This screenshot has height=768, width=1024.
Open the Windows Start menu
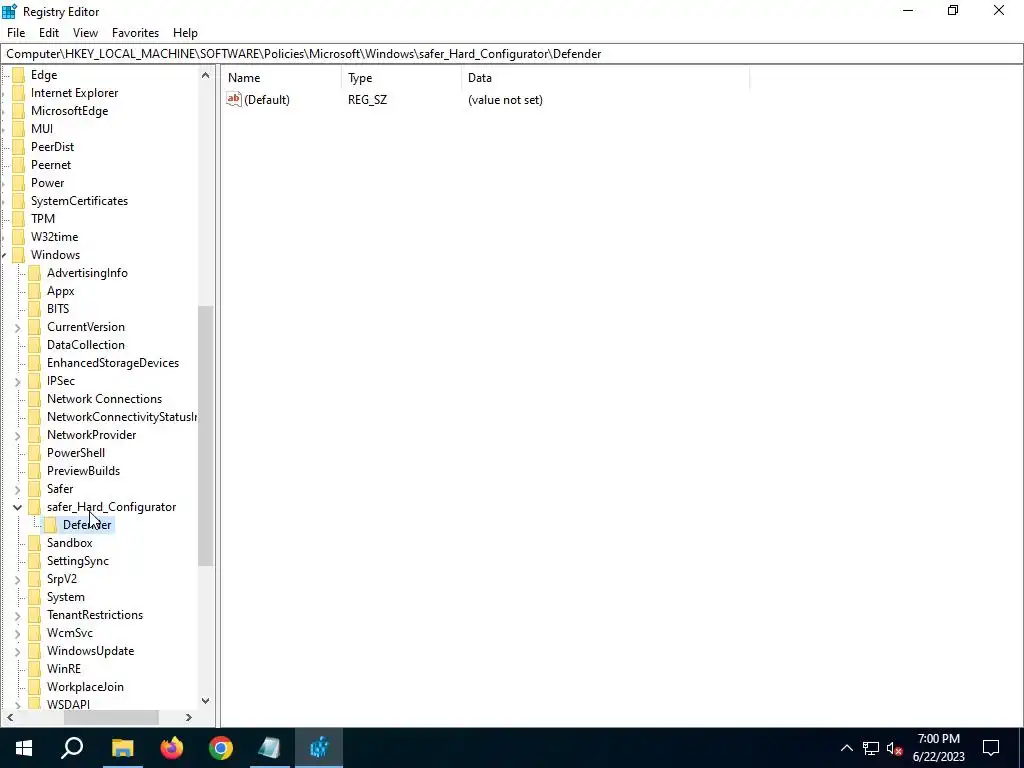pyautogui.click(x=24, y=748)
